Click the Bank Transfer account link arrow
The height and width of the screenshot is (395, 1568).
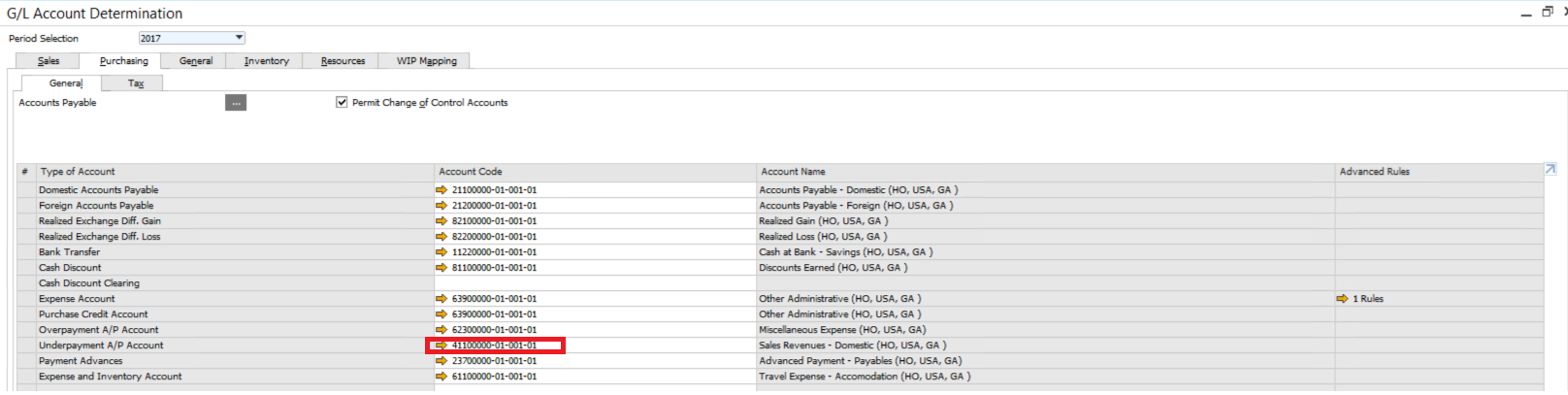[x=441, y=252]
